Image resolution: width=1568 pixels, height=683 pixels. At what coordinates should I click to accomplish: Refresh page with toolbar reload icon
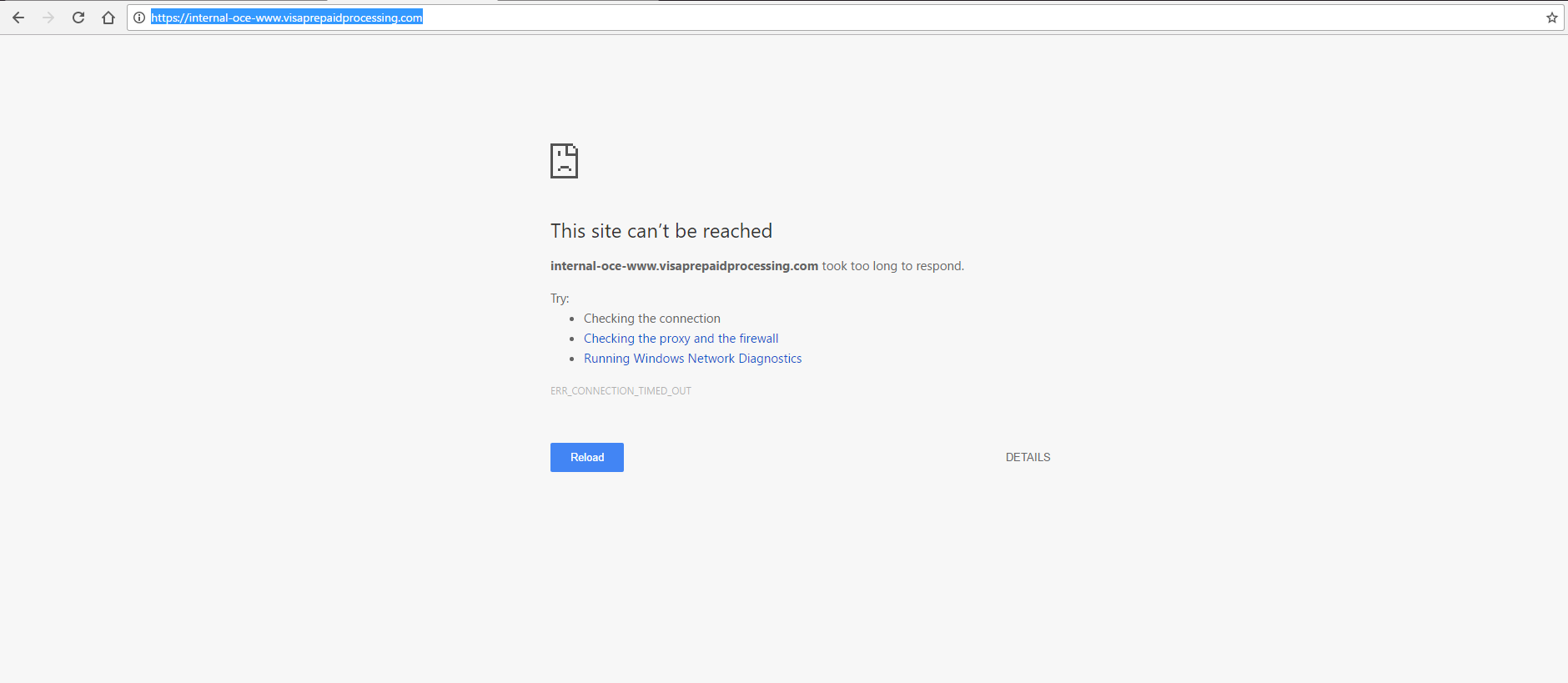click(x=78, y=18)
